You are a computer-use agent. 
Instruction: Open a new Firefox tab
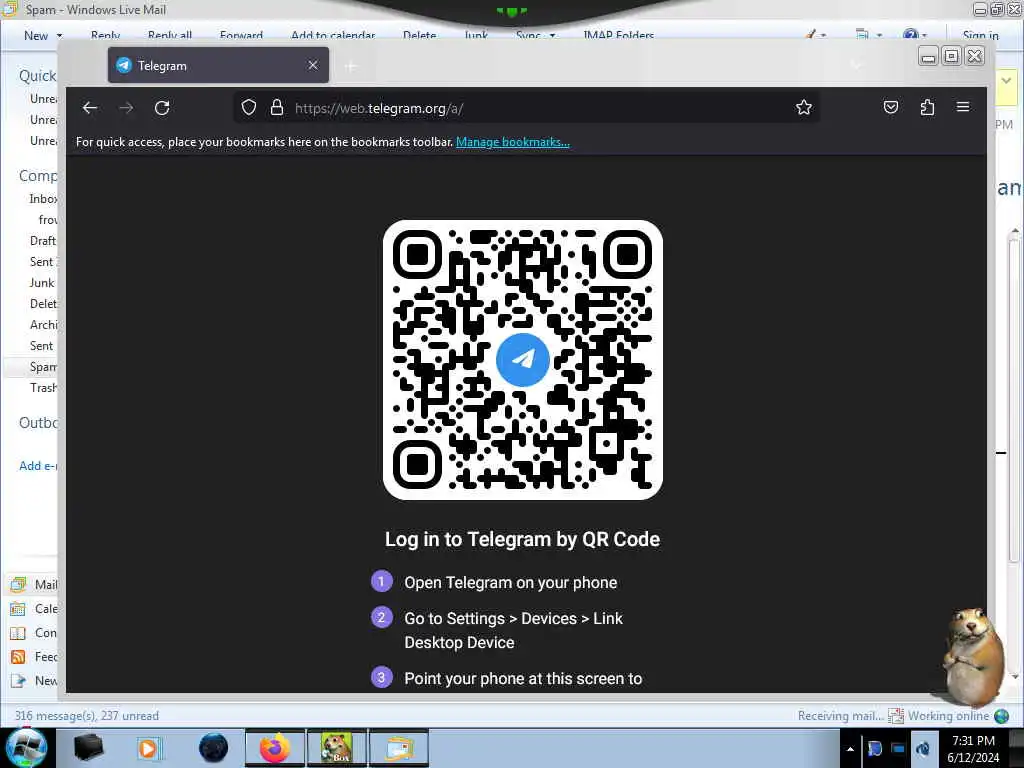coord(351,66)
